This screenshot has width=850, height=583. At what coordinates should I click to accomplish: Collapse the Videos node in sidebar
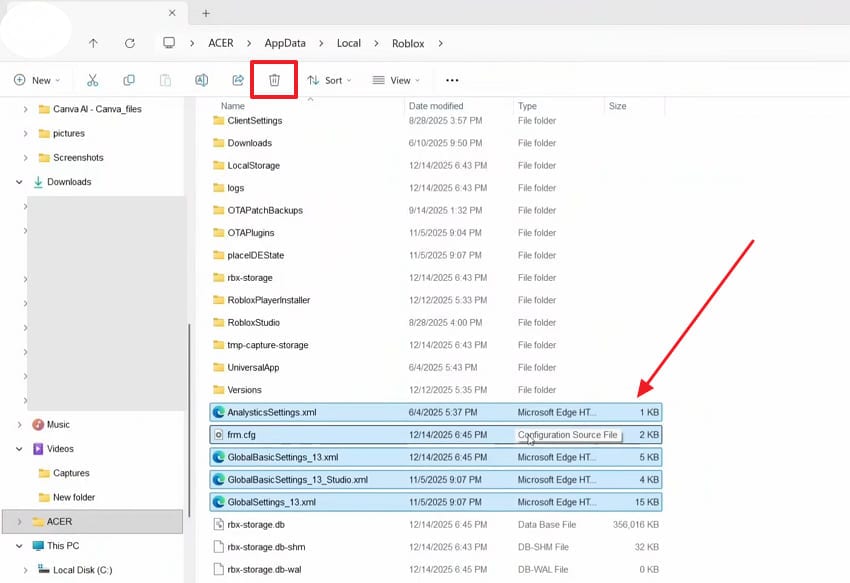point(20,449)
